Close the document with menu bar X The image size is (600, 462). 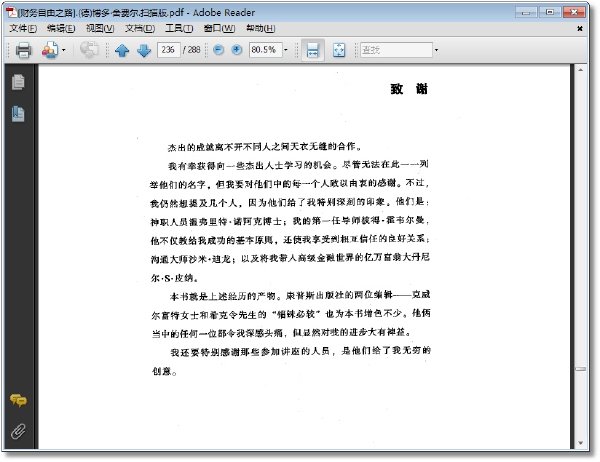[x=580, y=28]
